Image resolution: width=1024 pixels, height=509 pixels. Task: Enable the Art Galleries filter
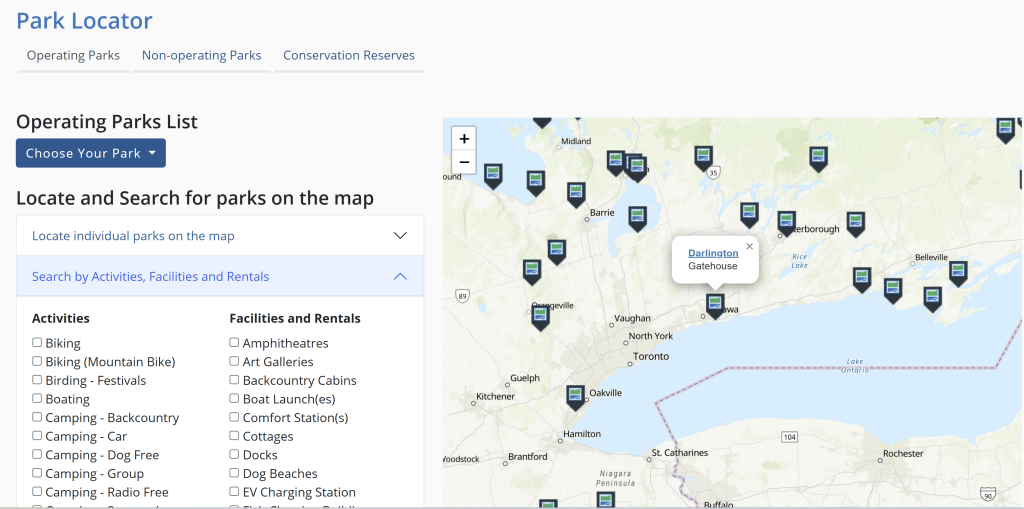234,361
